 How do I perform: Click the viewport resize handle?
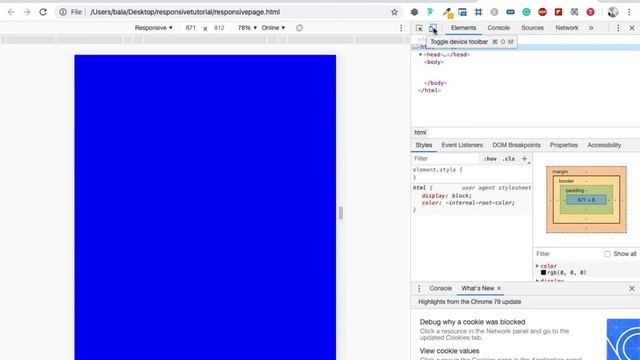pyautogui.click(x=341, y=213)
